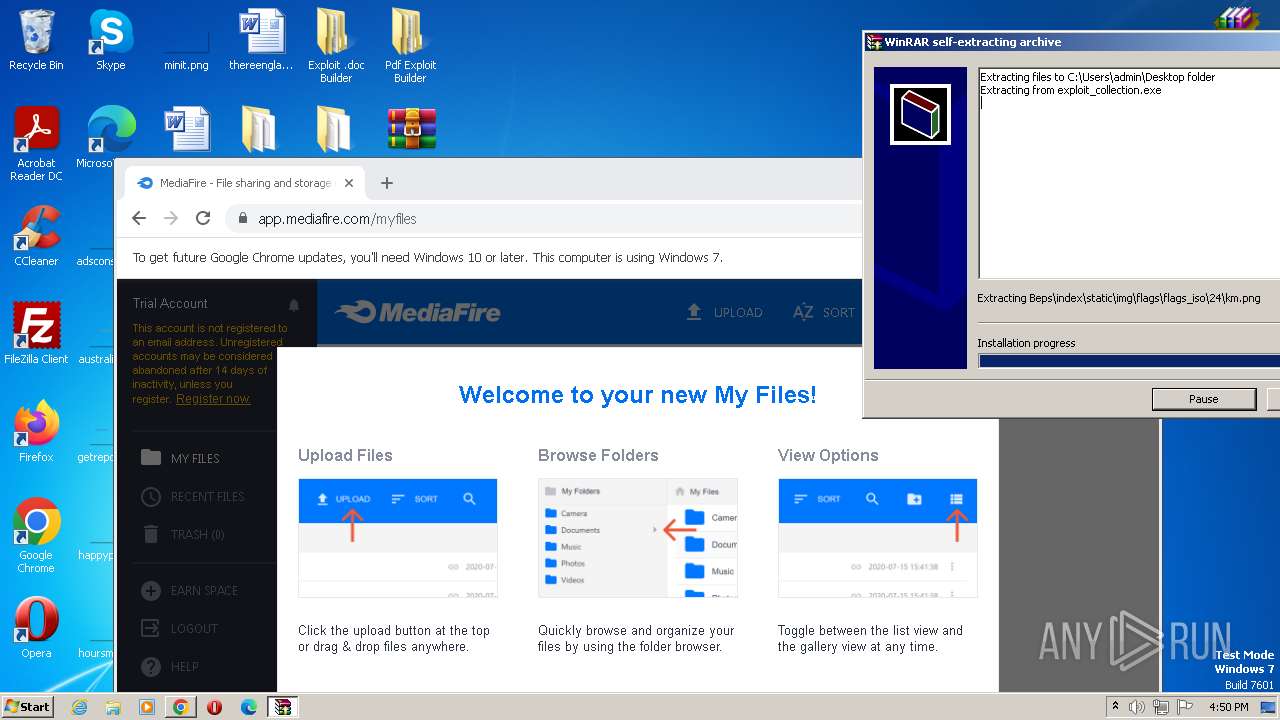Open a new Chrome tab

coord(387,183)
